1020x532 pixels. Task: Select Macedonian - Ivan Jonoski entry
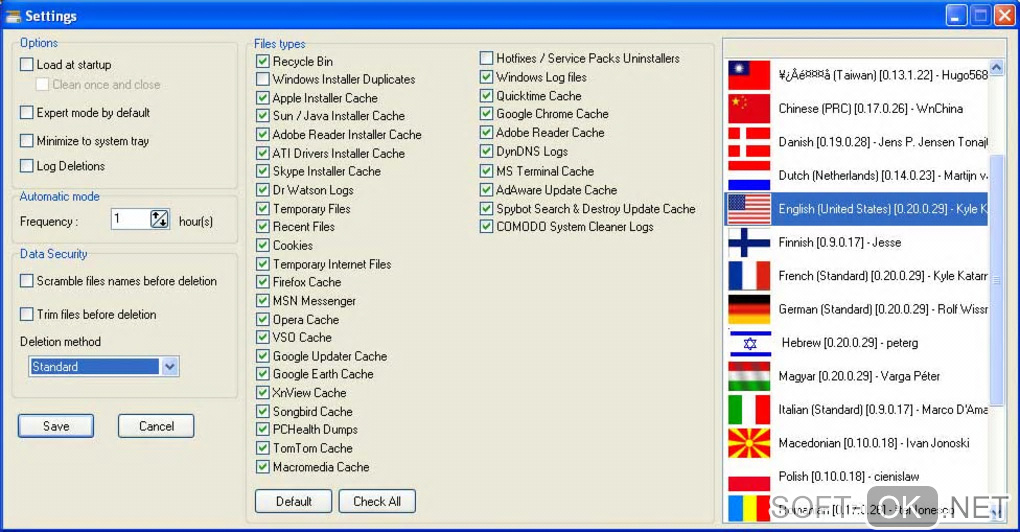(x=857, y=444)
